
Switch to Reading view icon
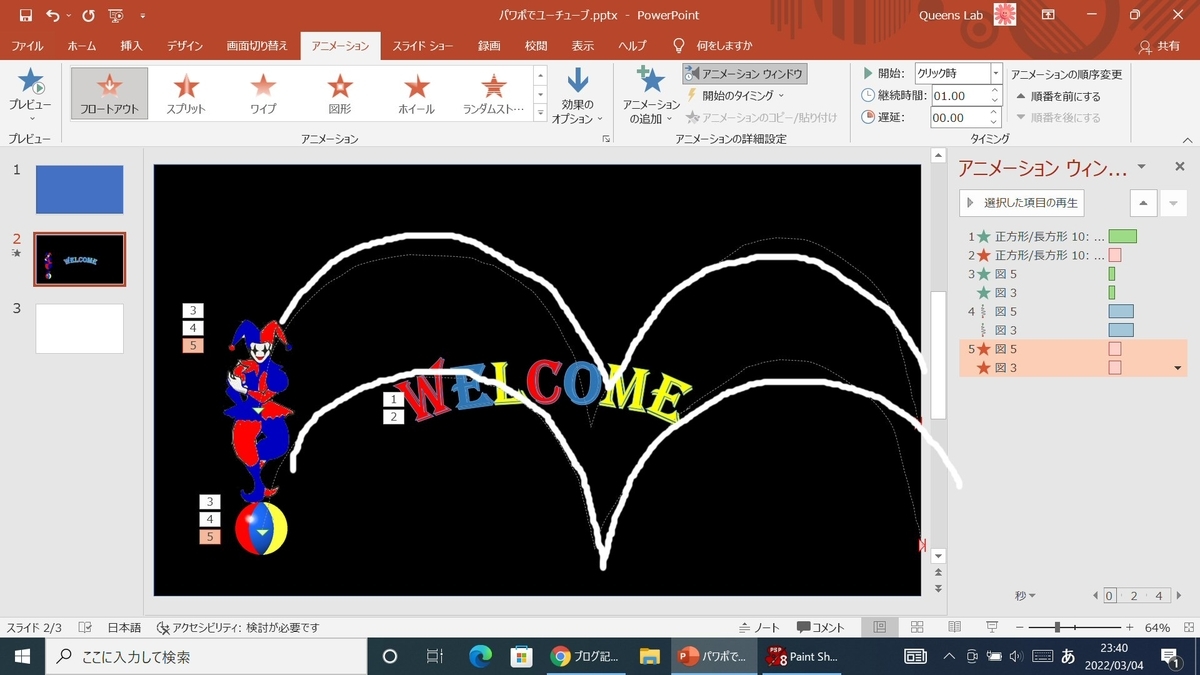954,627
